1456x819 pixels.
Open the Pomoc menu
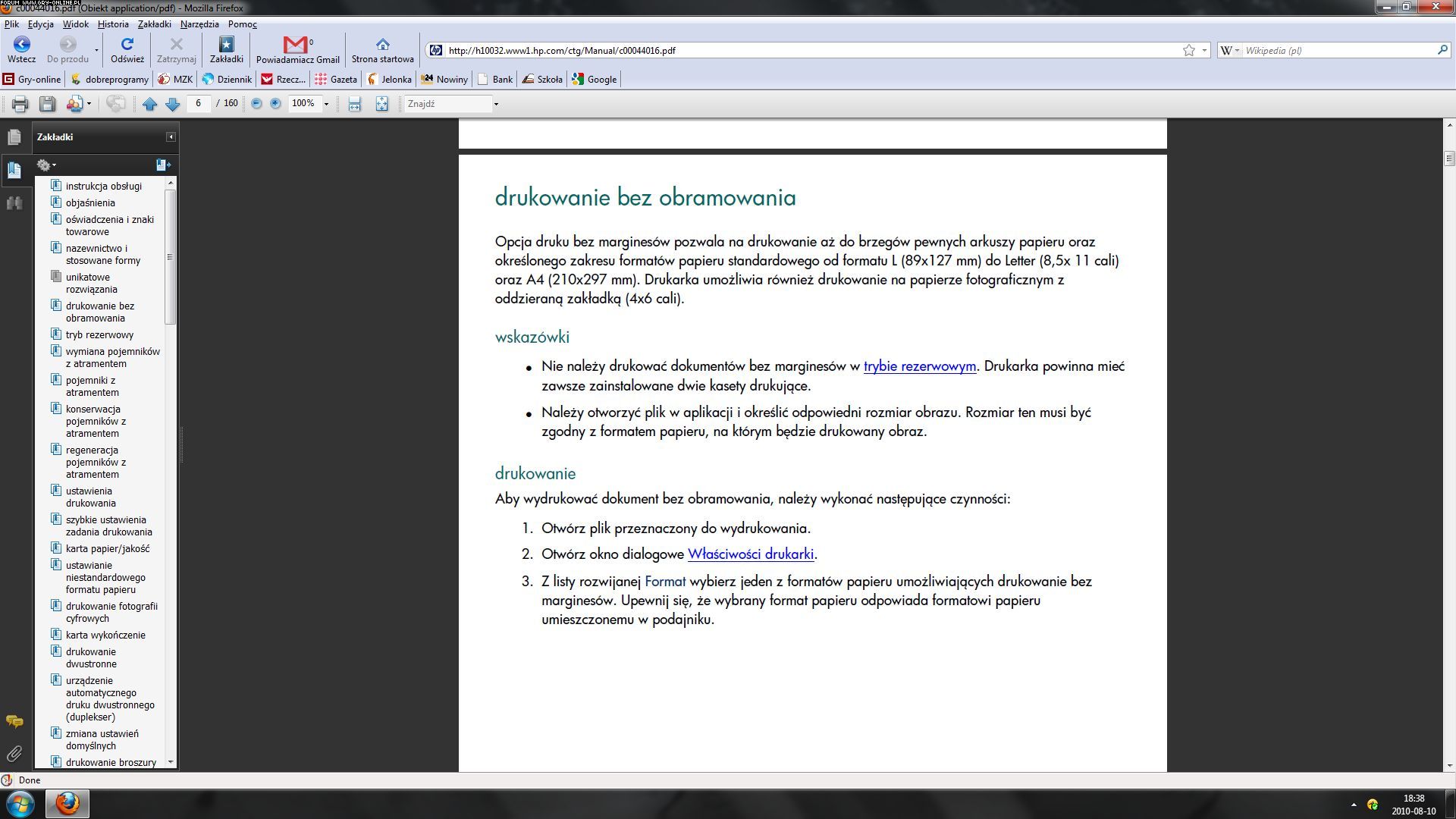tap(243, 24)
